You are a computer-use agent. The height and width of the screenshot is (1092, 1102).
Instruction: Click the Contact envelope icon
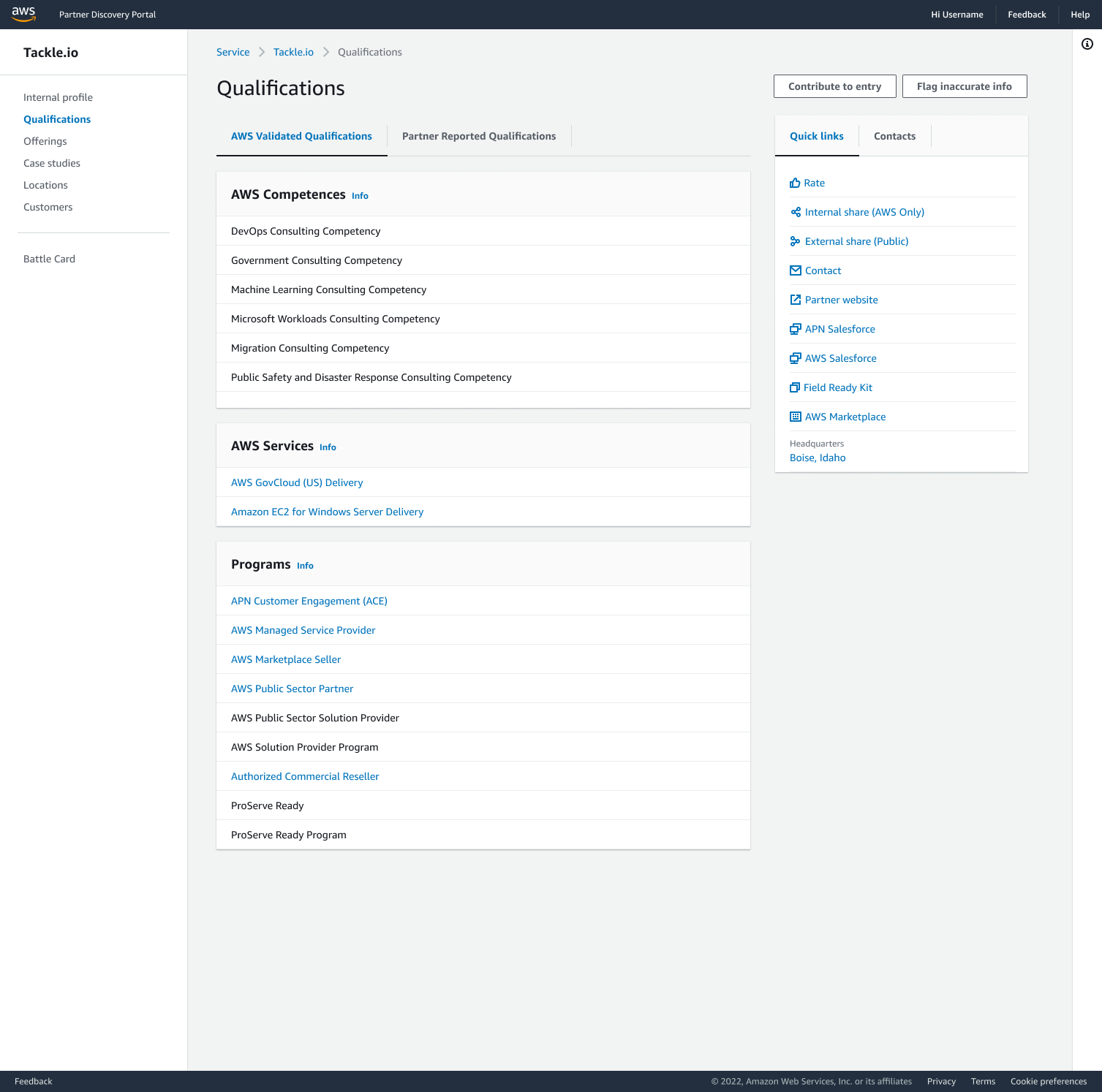796,270
